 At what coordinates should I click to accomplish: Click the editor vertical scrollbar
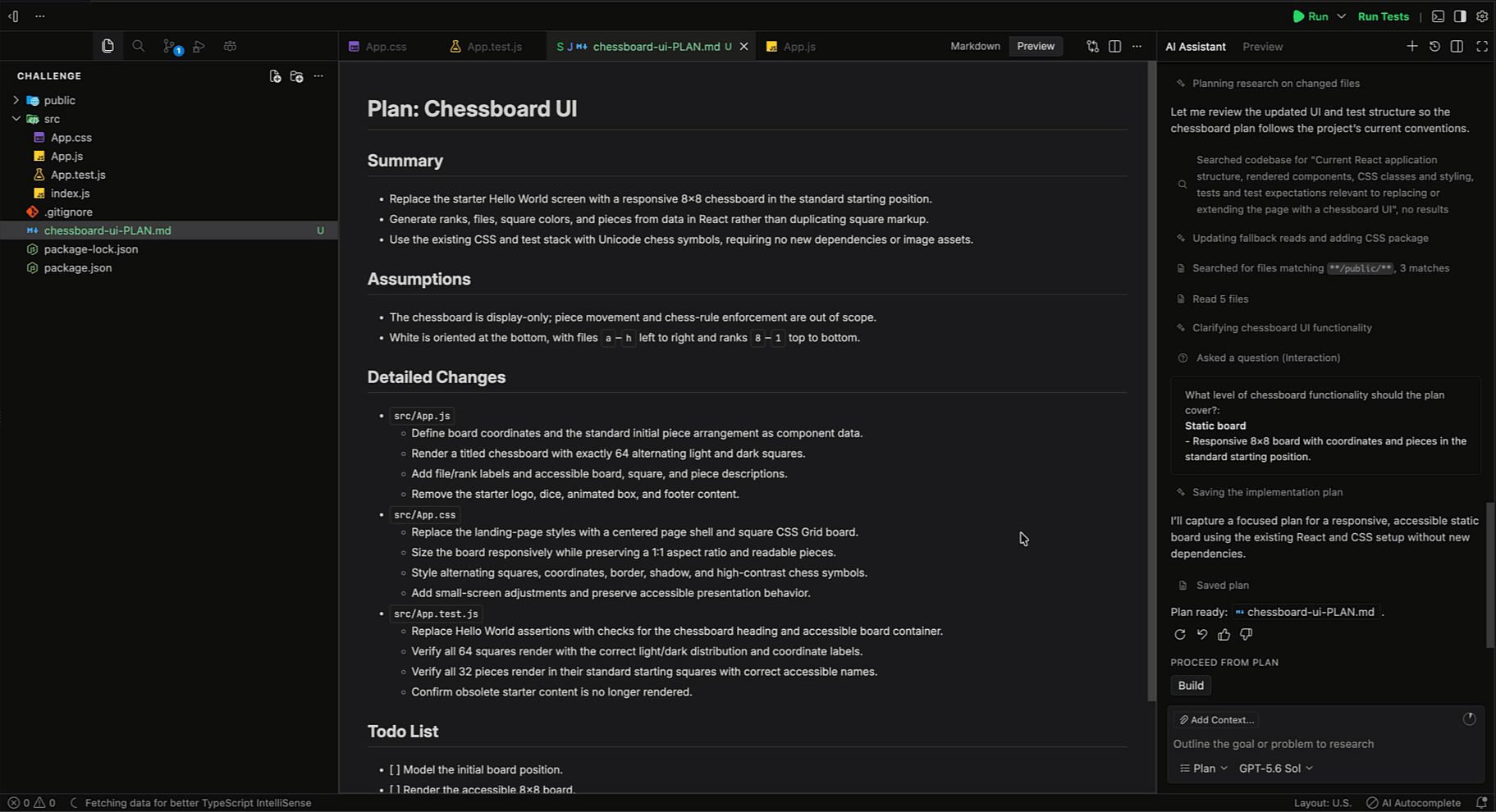click(x=1151, y=381)
